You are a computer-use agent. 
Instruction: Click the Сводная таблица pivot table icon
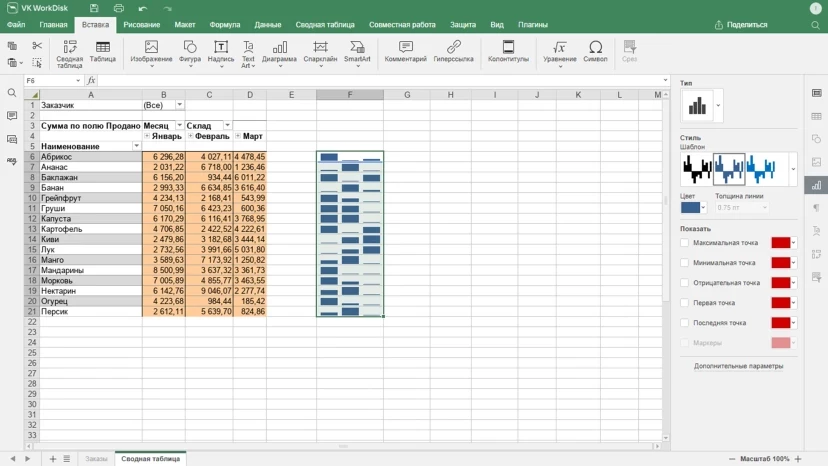69,47
